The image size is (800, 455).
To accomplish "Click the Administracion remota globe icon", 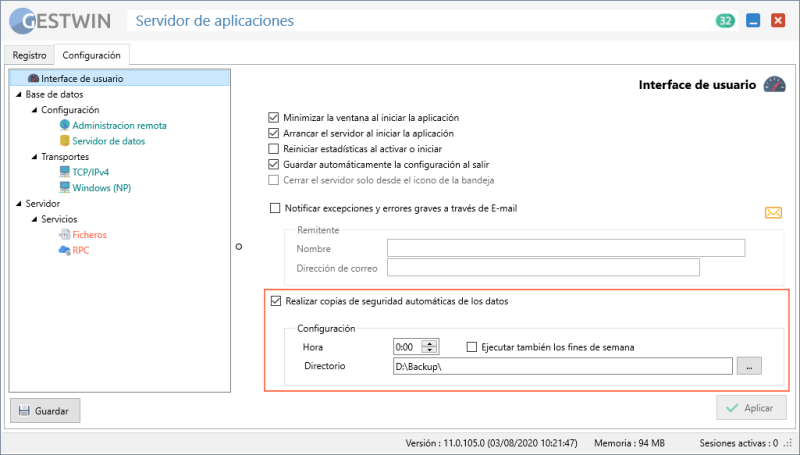I will pyautogui.click(x=65, y=125).
